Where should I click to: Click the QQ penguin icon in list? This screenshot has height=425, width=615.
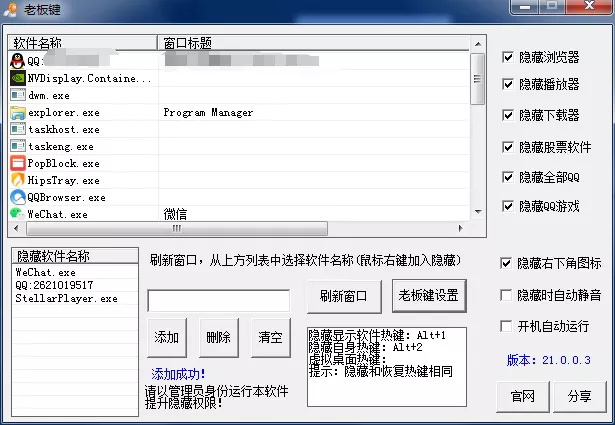coord(17,61)
